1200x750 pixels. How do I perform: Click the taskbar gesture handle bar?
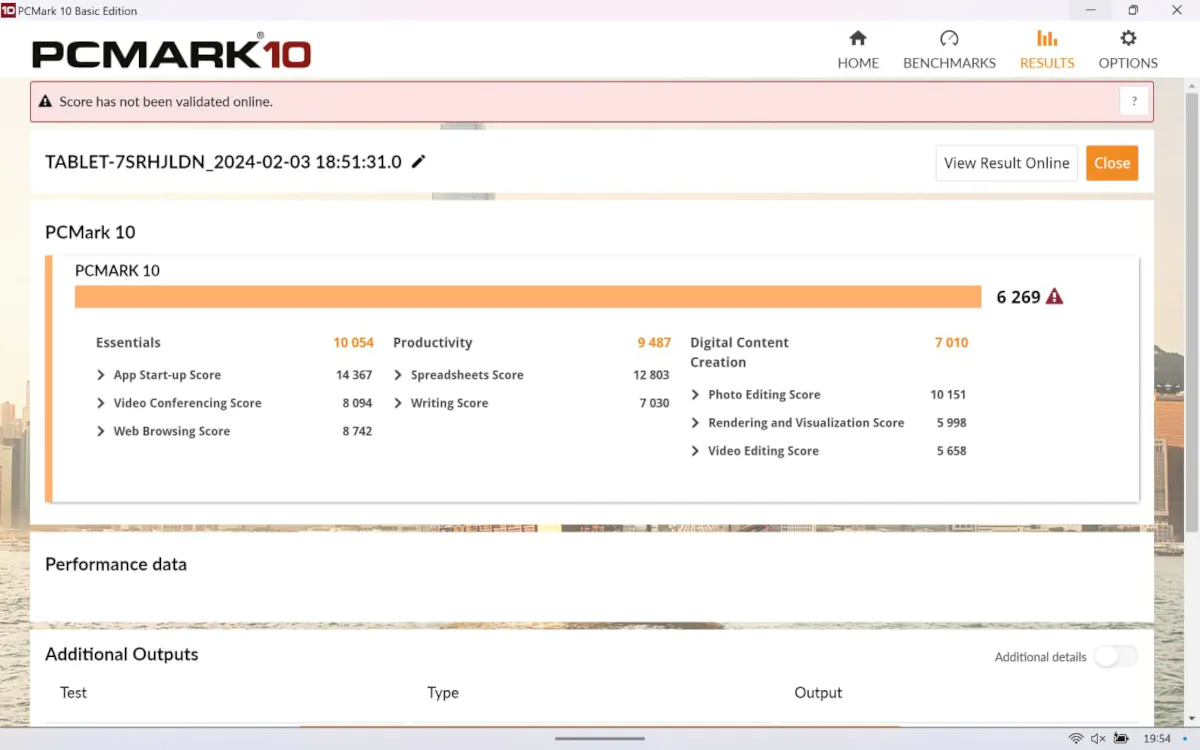[x=600, y=739]
